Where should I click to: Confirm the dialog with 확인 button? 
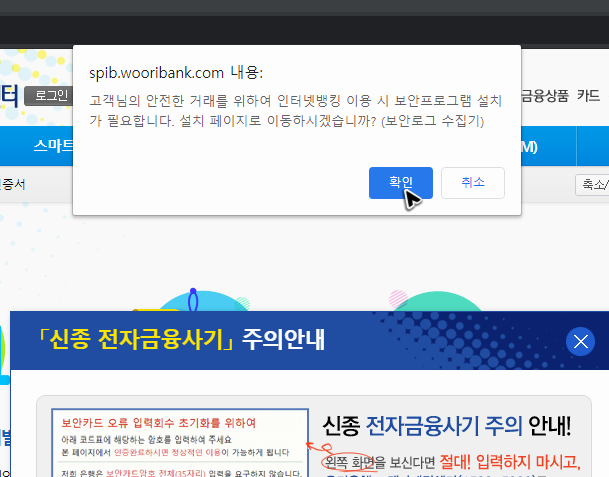click(x=400, y=183)
